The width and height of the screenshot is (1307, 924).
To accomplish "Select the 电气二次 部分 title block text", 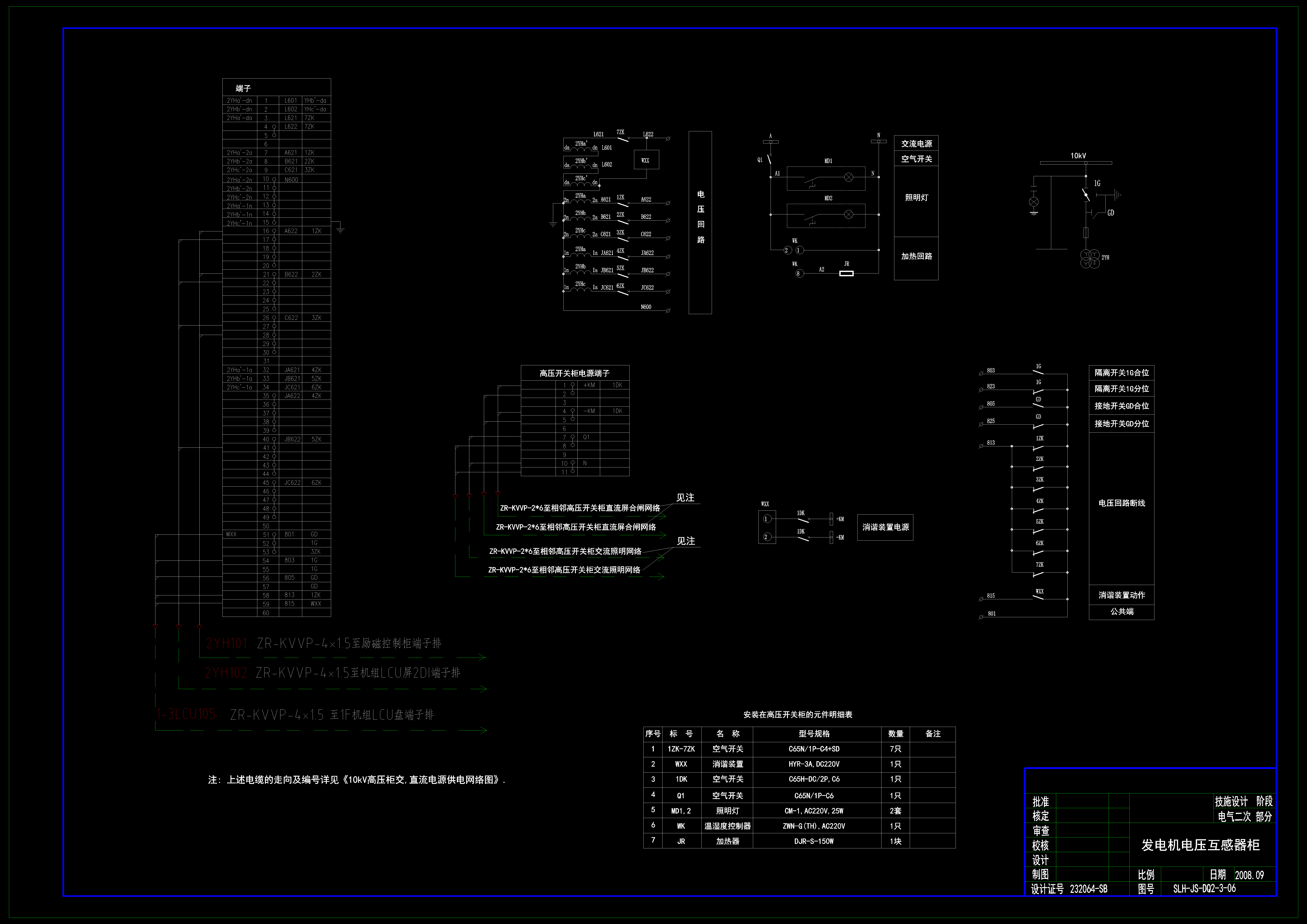I will tap(1245, 816).
